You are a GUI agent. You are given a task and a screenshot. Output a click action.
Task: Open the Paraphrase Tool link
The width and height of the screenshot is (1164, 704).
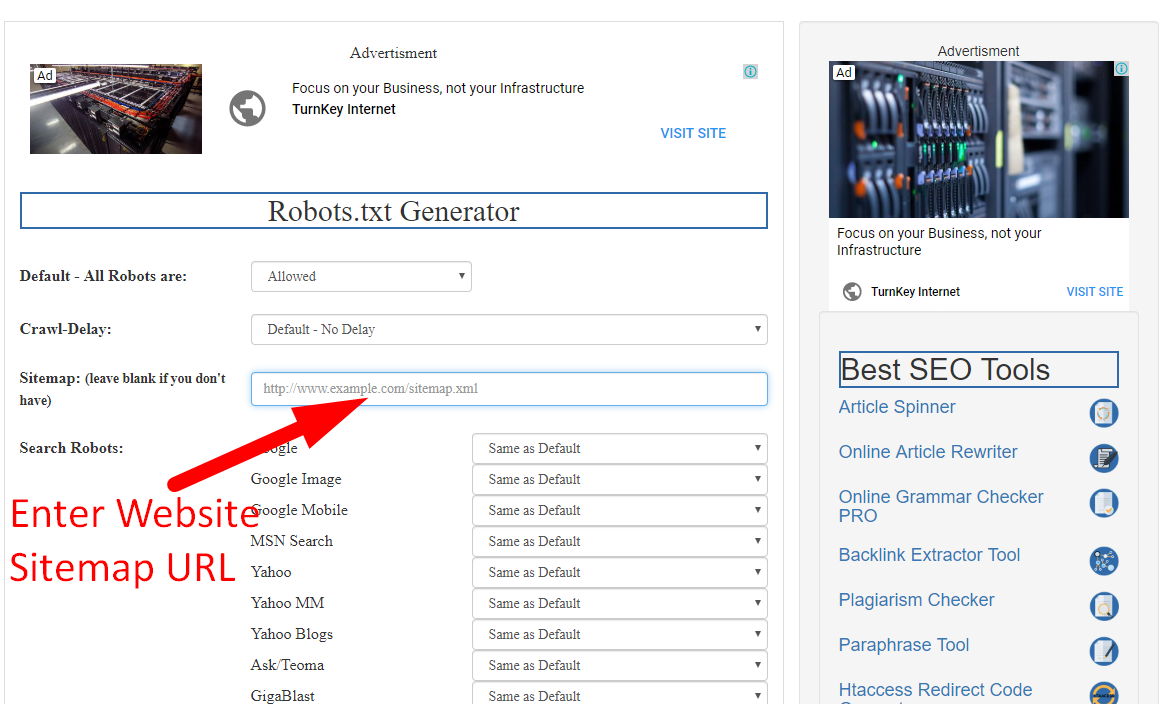903,645
